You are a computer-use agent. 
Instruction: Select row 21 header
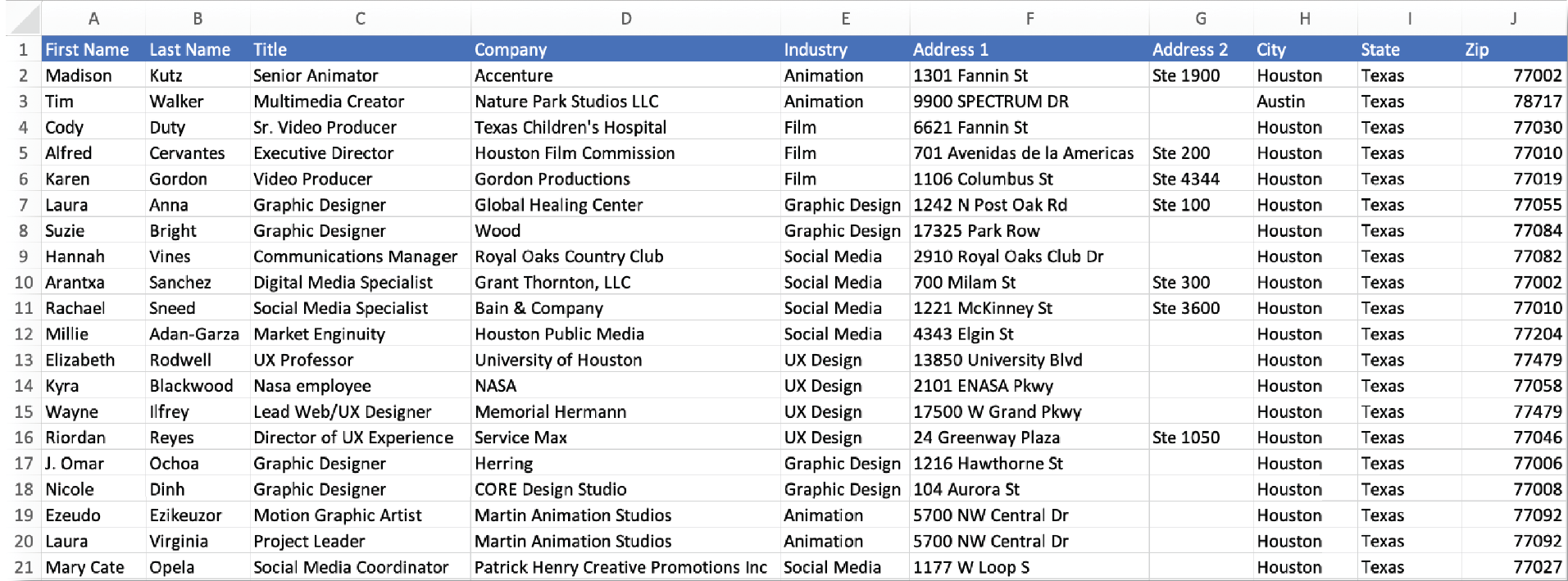(x=24, y=567)
